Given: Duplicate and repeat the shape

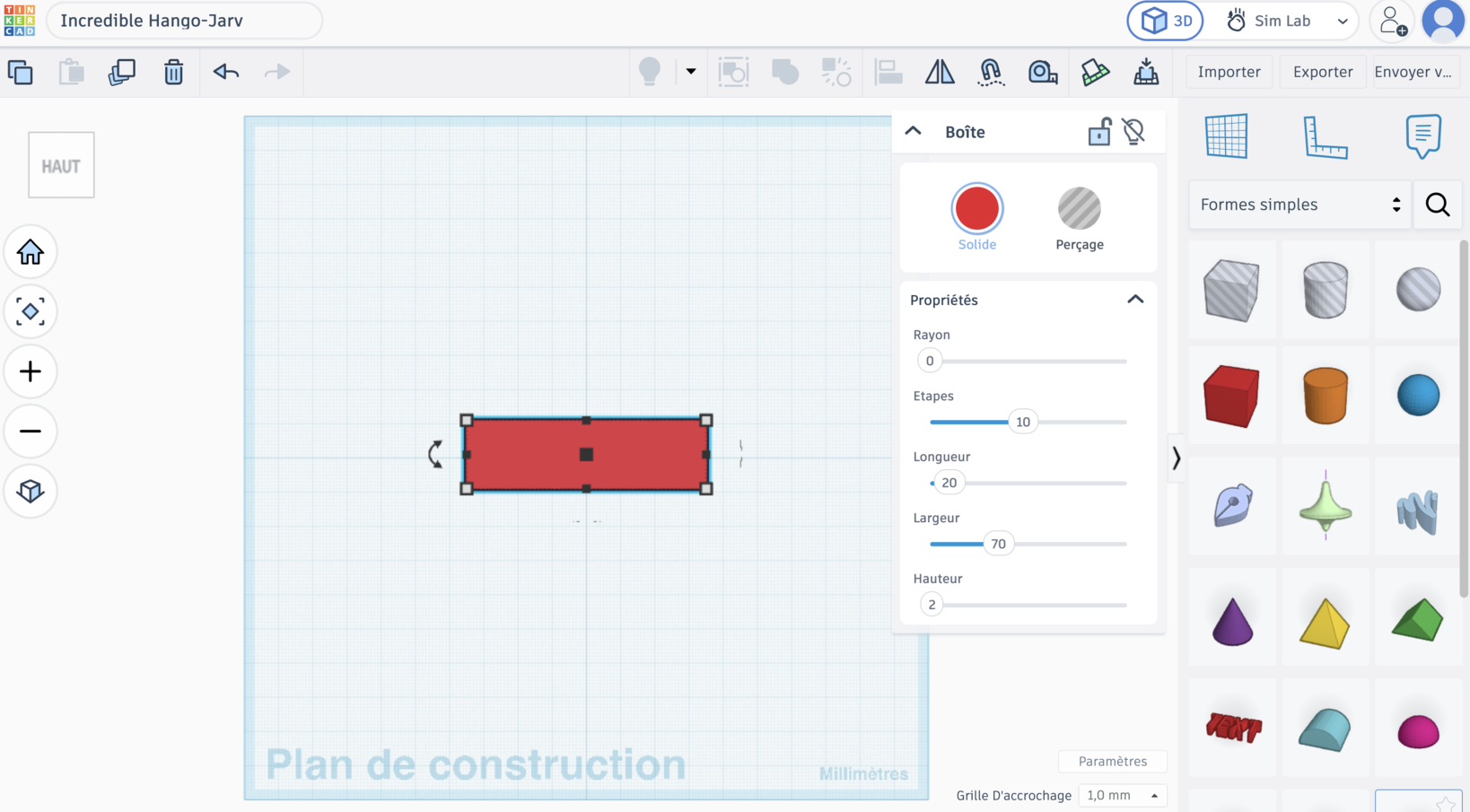Looking at the screenshot, I should click(122, 72).
